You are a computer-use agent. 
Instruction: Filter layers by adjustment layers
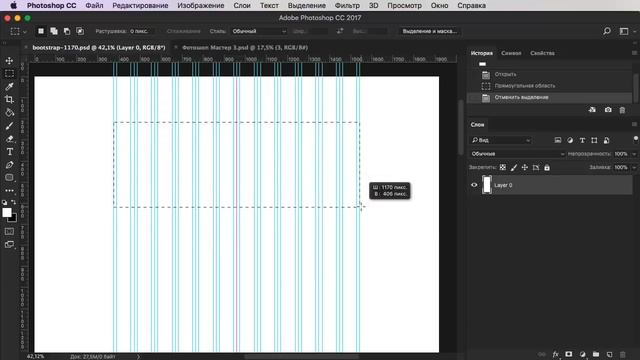tap(570, 140)
